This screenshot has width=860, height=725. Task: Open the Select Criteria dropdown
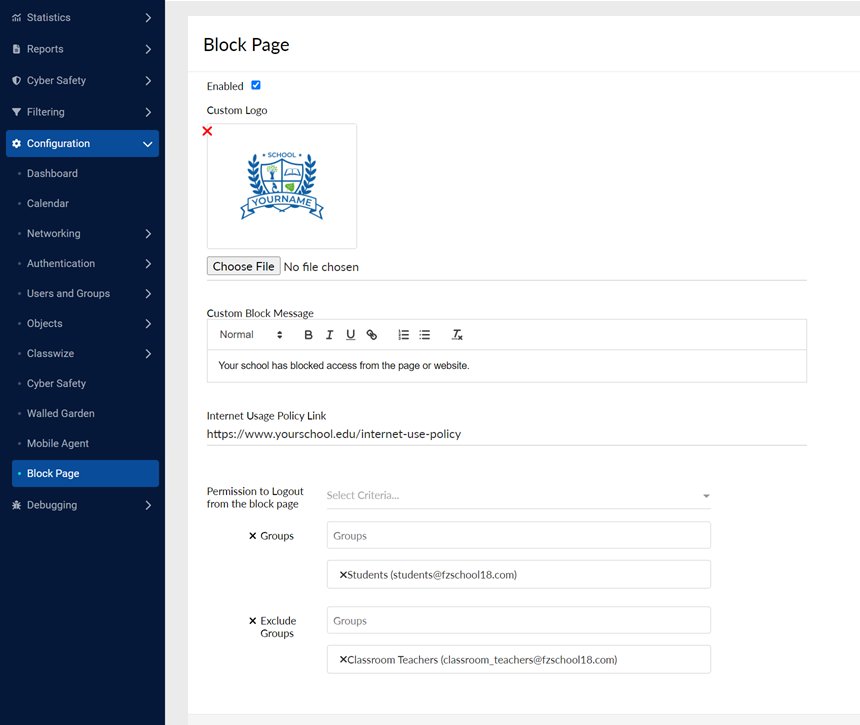pyautogui.click(x=518, y=495)
